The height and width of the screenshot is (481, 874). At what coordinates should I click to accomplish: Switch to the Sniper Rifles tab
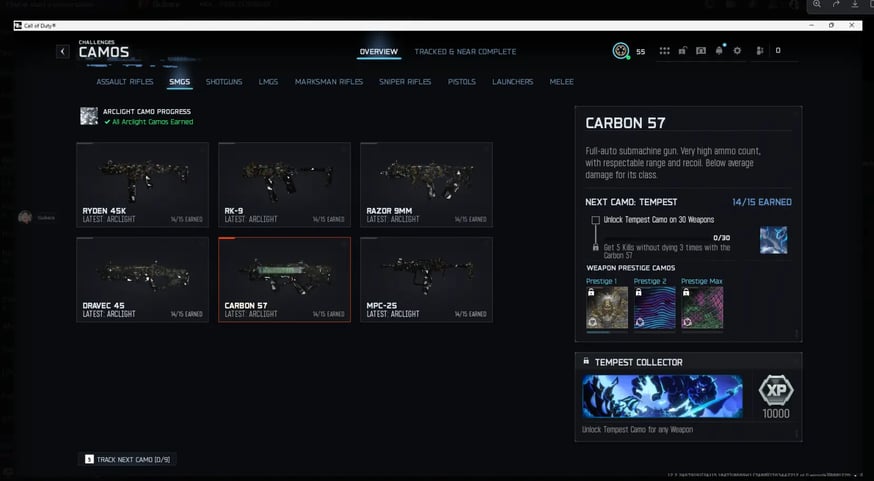click(x=405, y=81)
